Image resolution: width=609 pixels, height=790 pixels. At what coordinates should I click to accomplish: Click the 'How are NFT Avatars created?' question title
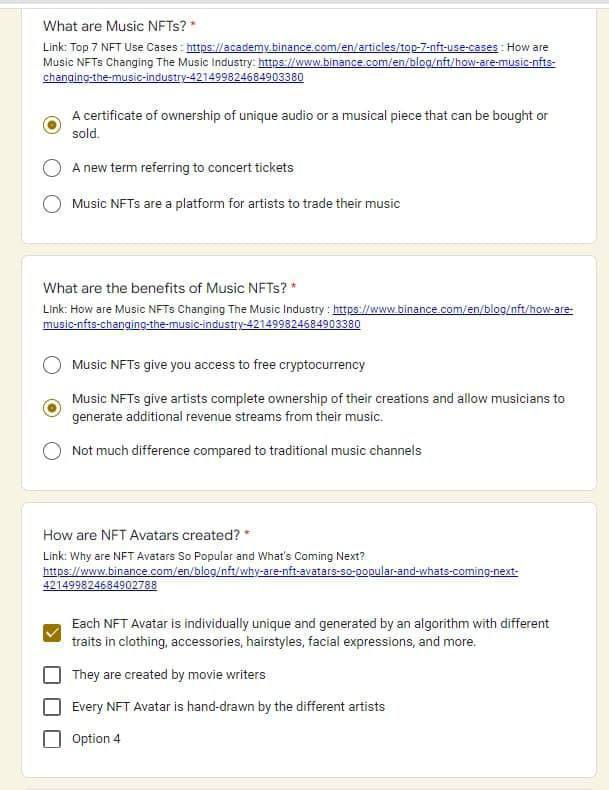141,535
